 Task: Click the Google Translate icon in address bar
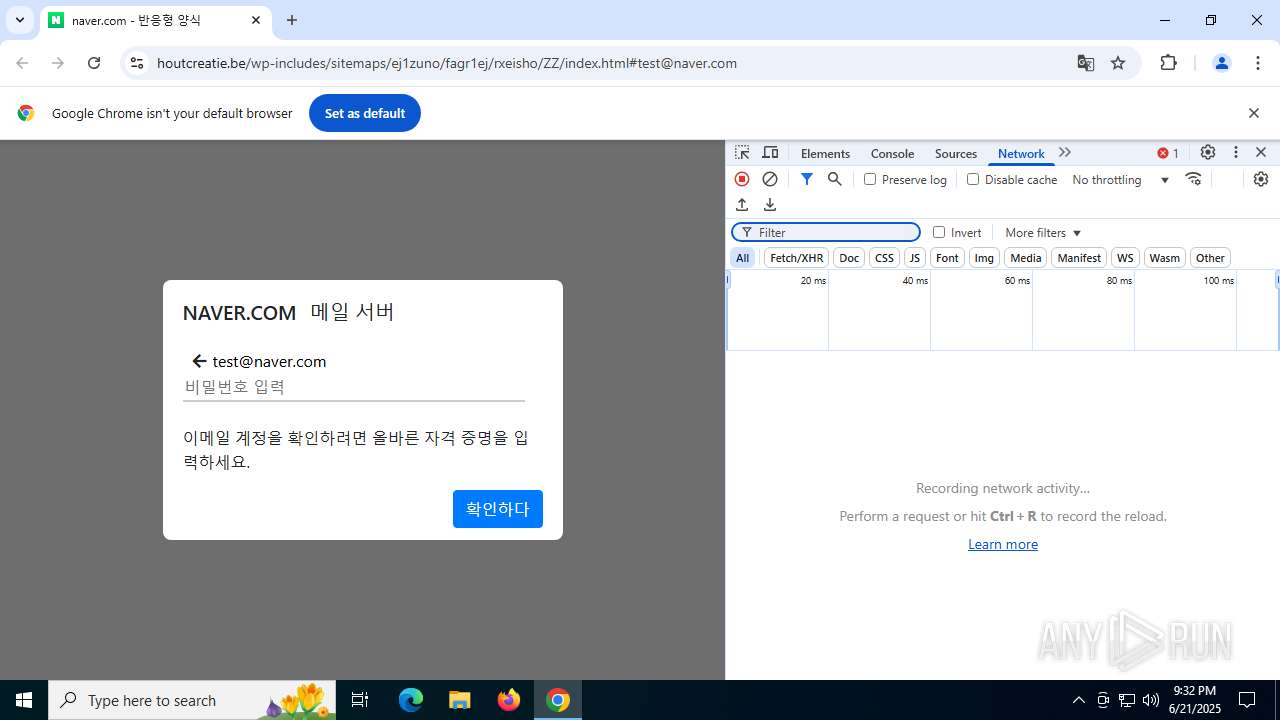1086,63
